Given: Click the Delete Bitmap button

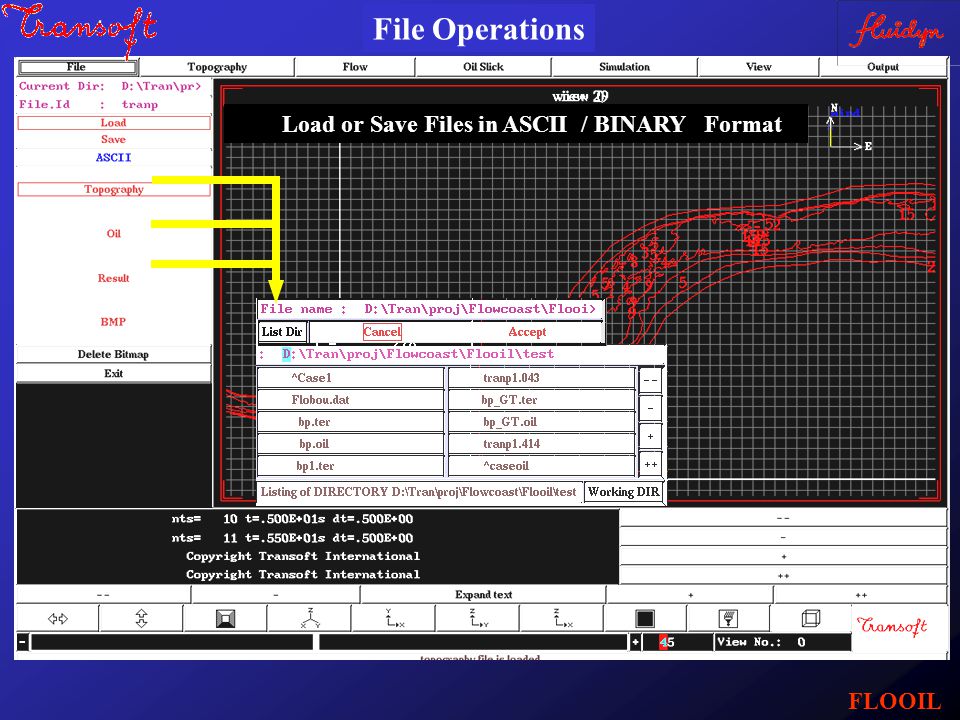Looking at the screenshot, I should click(114, 354).
